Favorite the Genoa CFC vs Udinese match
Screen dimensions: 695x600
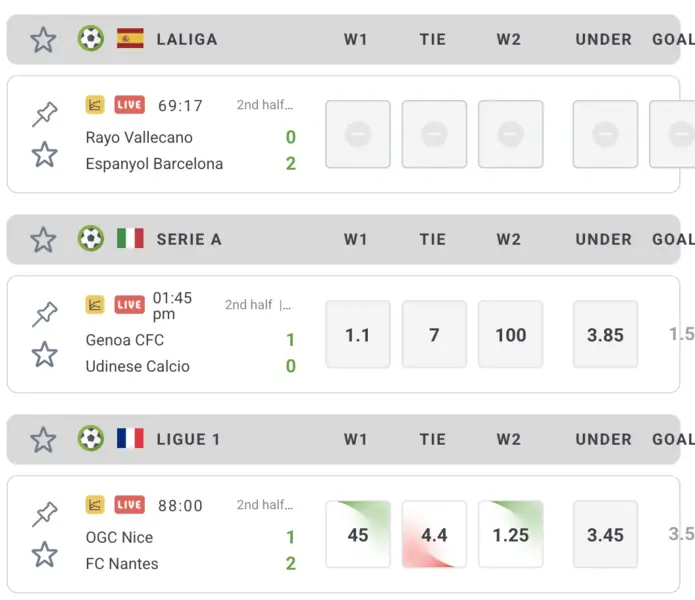click(44, 354)
